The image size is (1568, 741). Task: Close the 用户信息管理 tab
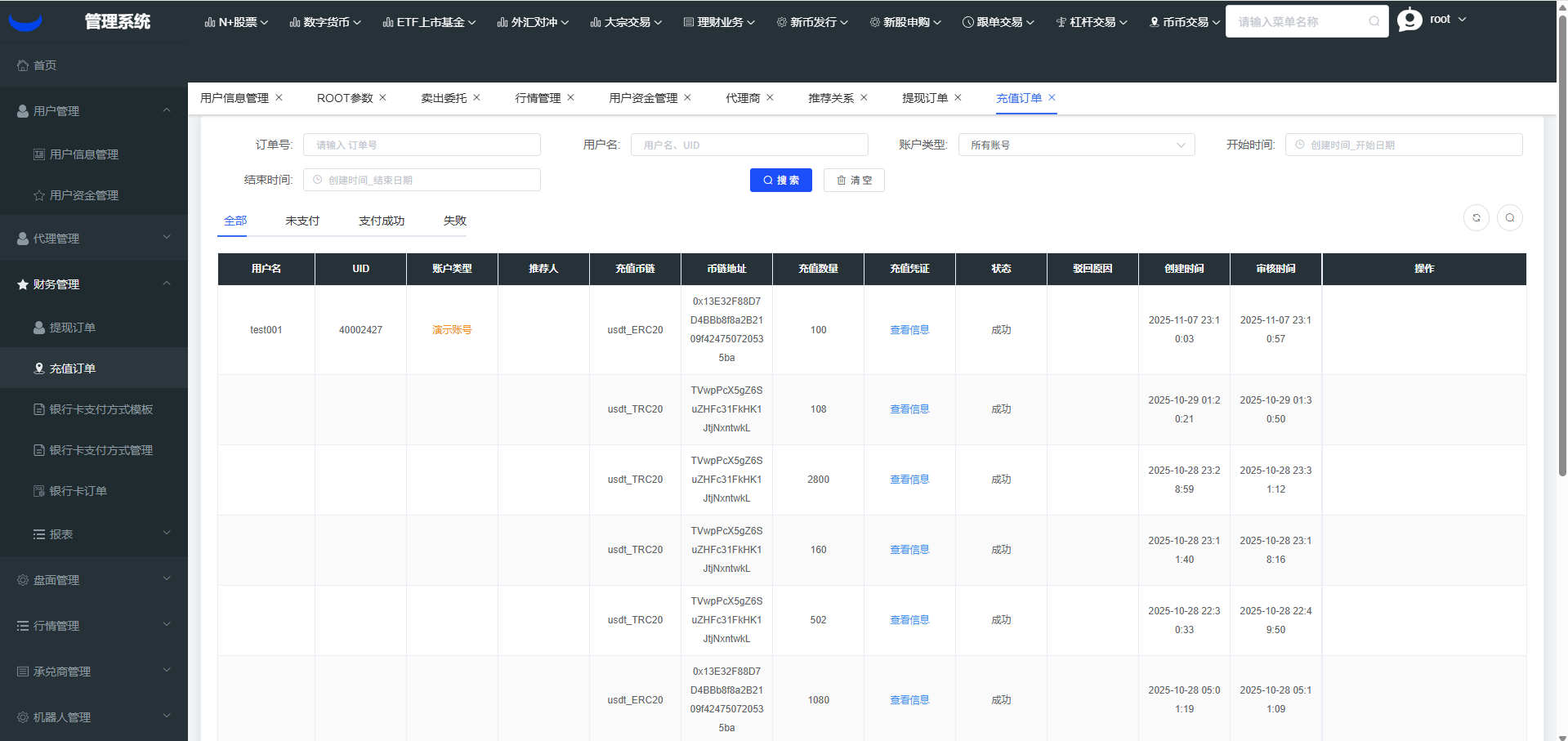coord(279,97)
